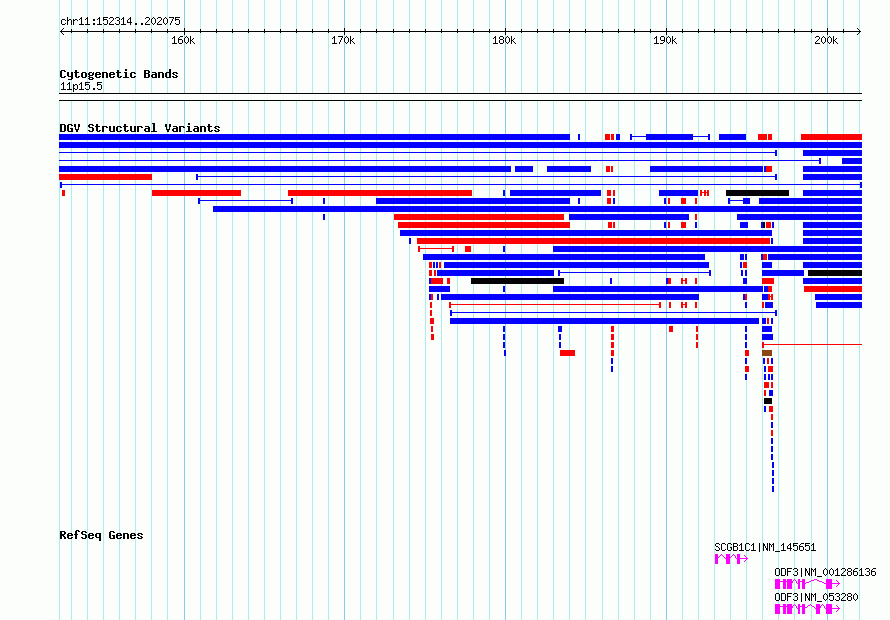This screenshot has width=890, height=620.
Task: Select the RefSeq Genes track title
Action: 101,535
